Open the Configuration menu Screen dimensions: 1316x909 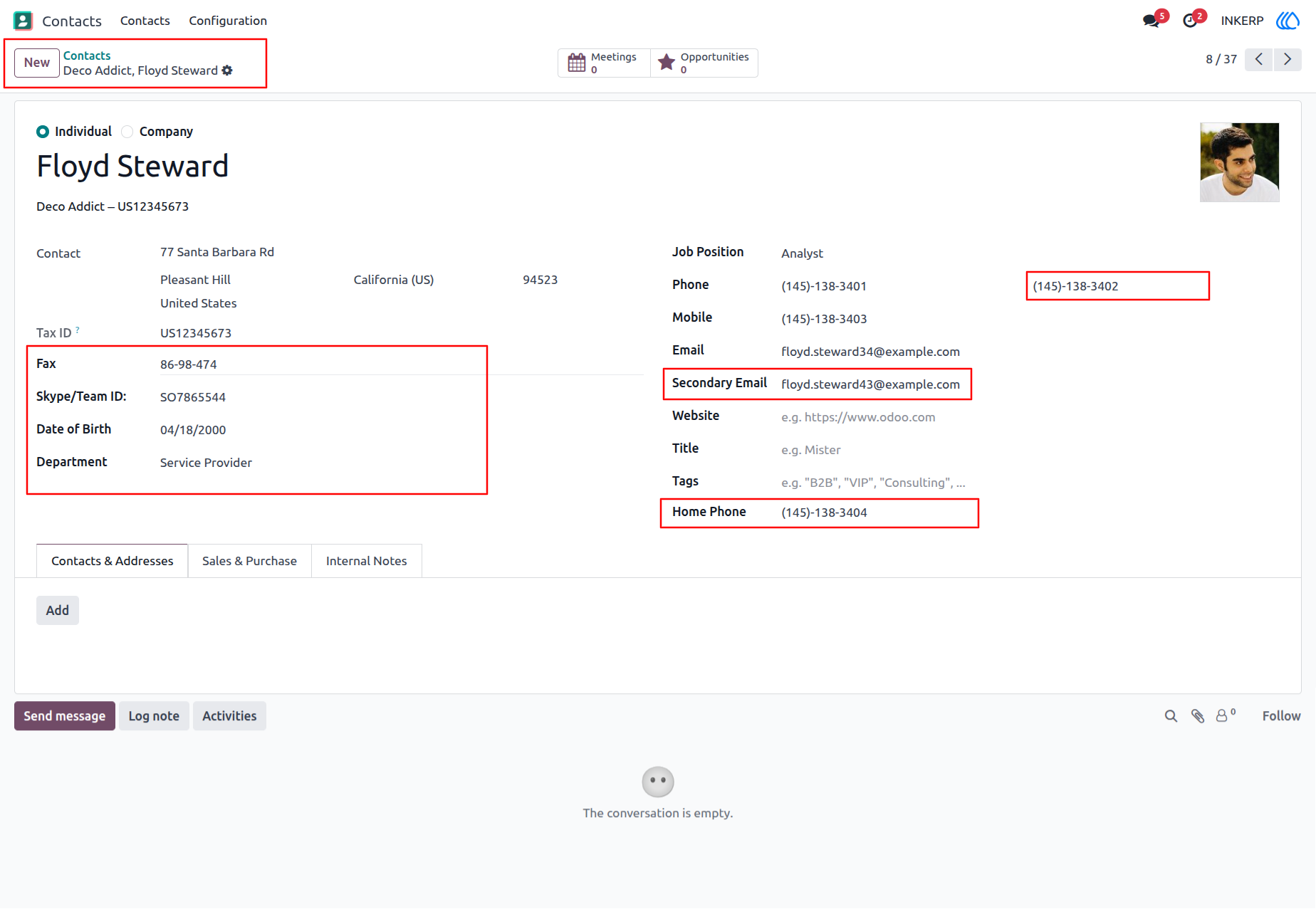coord(228,21)
